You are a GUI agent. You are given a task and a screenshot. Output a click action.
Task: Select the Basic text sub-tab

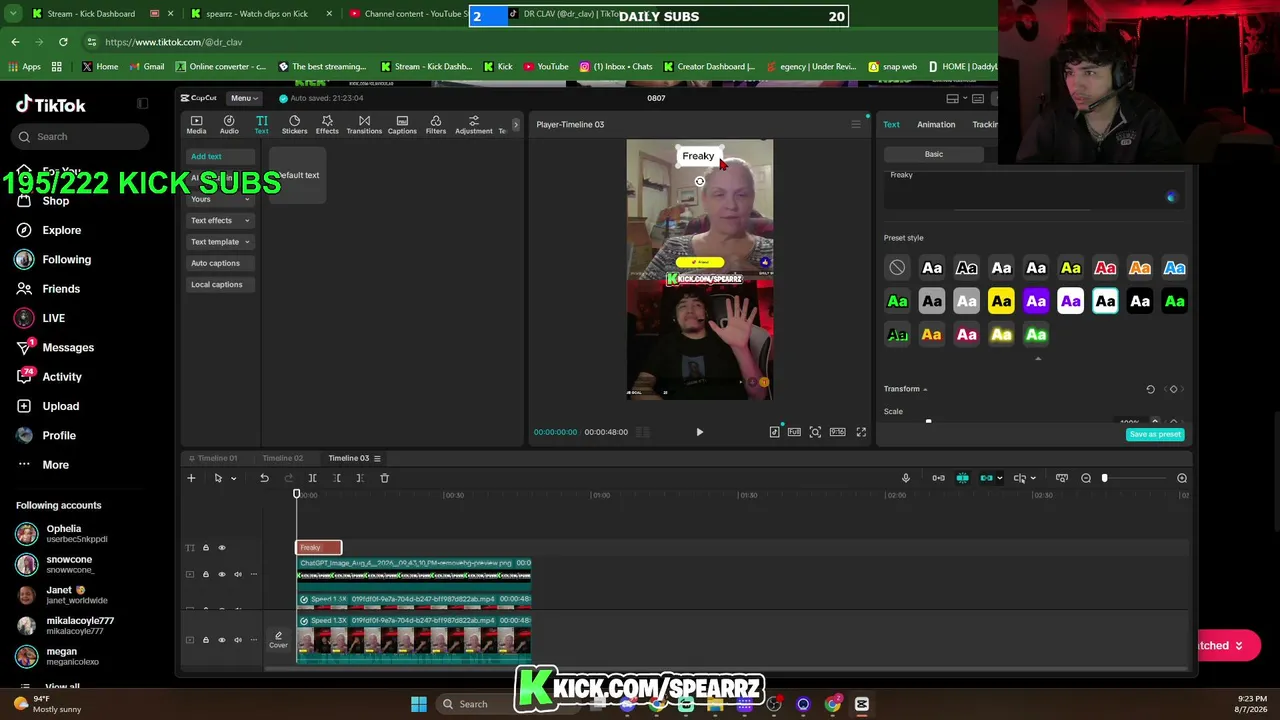tap(933, 154)
